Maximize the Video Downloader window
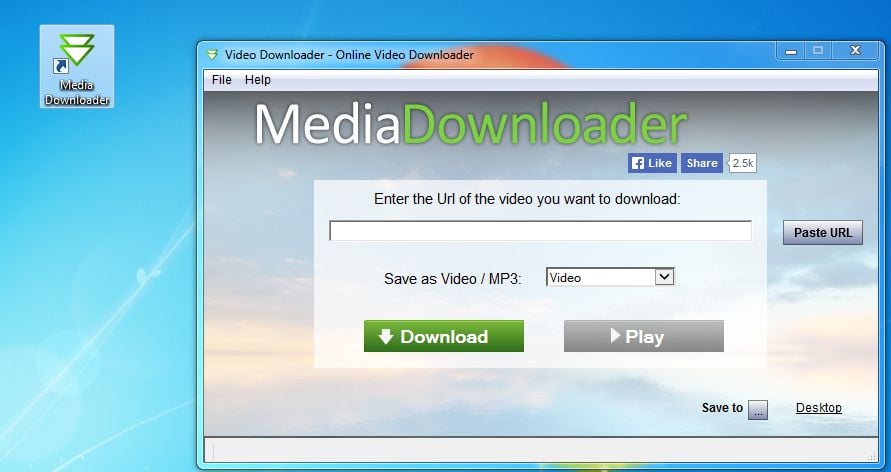This screenshot has width=891, height=472. [818, 51]
